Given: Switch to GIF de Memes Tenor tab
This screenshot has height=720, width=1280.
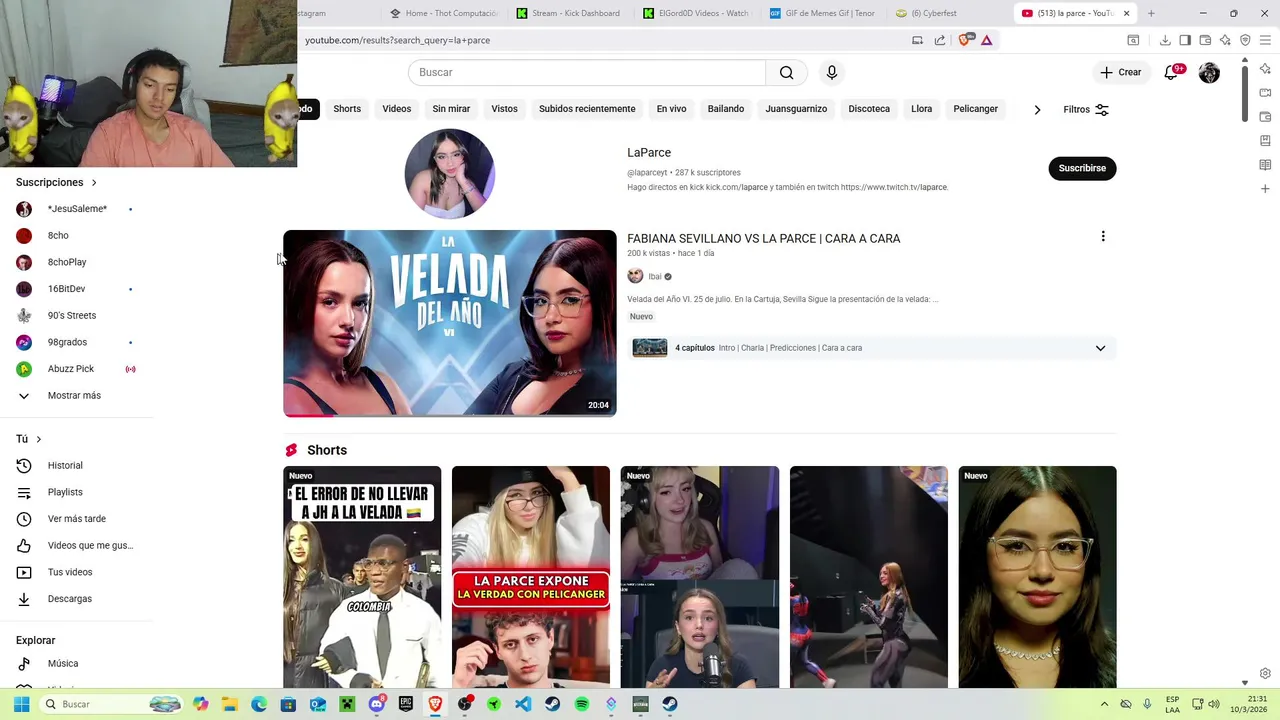Looking at the screenshot, I should pos(822,13).
